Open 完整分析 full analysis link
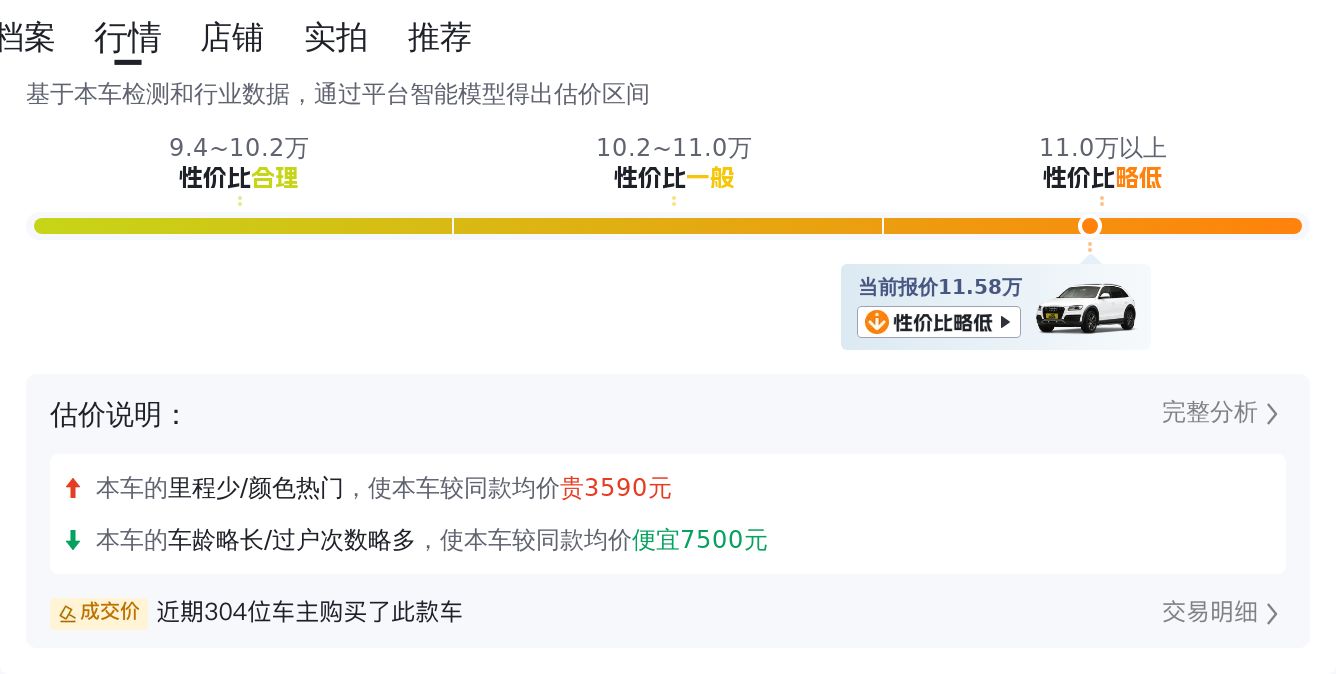Viewport: 1336px width, 674px height. [1209, 412]
